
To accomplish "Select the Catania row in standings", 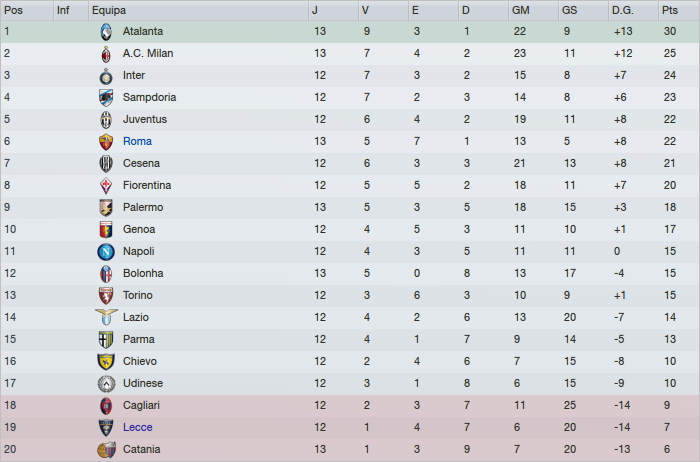I will tap(141, 449).
